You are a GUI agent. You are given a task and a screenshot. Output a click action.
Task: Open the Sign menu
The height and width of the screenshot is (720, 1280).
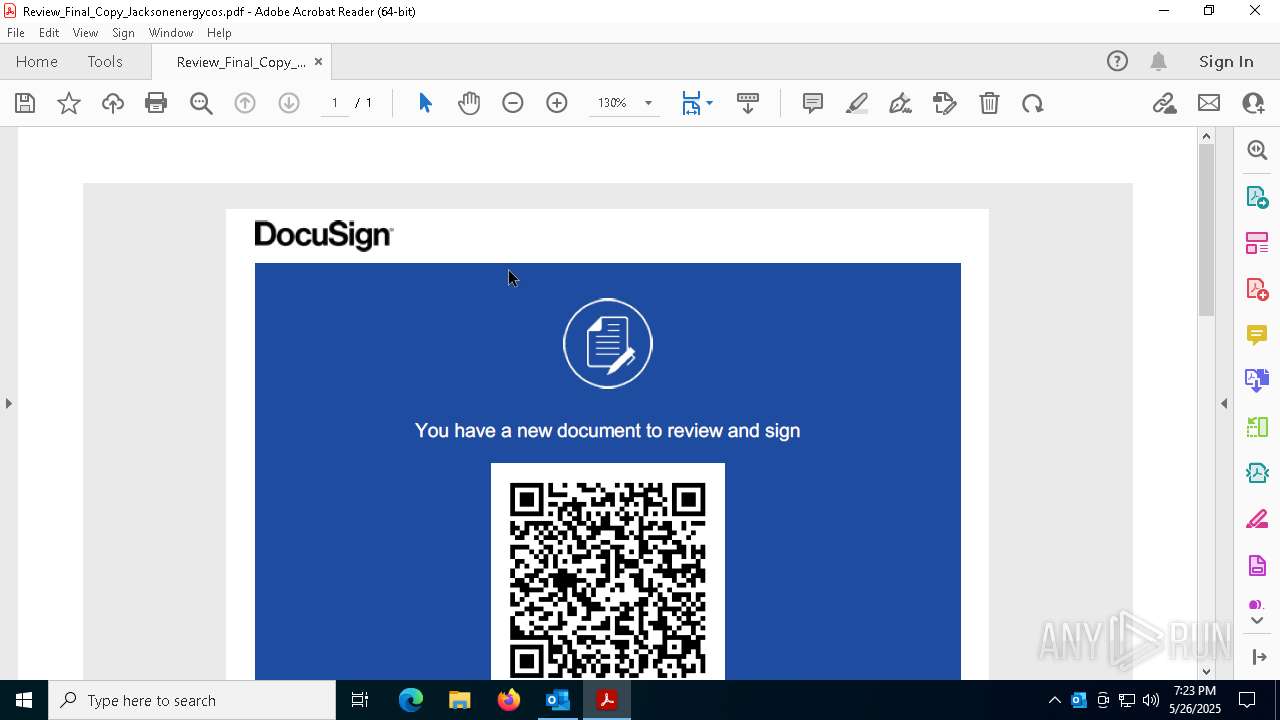pyautogui.click(x=123, y=33)
